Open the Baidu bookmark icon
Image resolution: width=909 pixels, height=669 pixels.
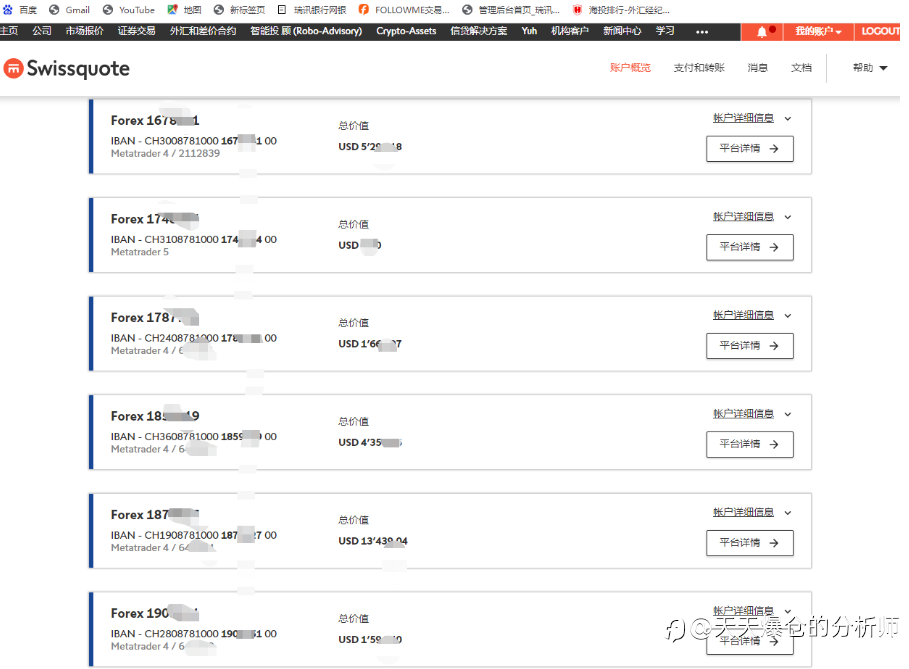(x=8, y=10)
